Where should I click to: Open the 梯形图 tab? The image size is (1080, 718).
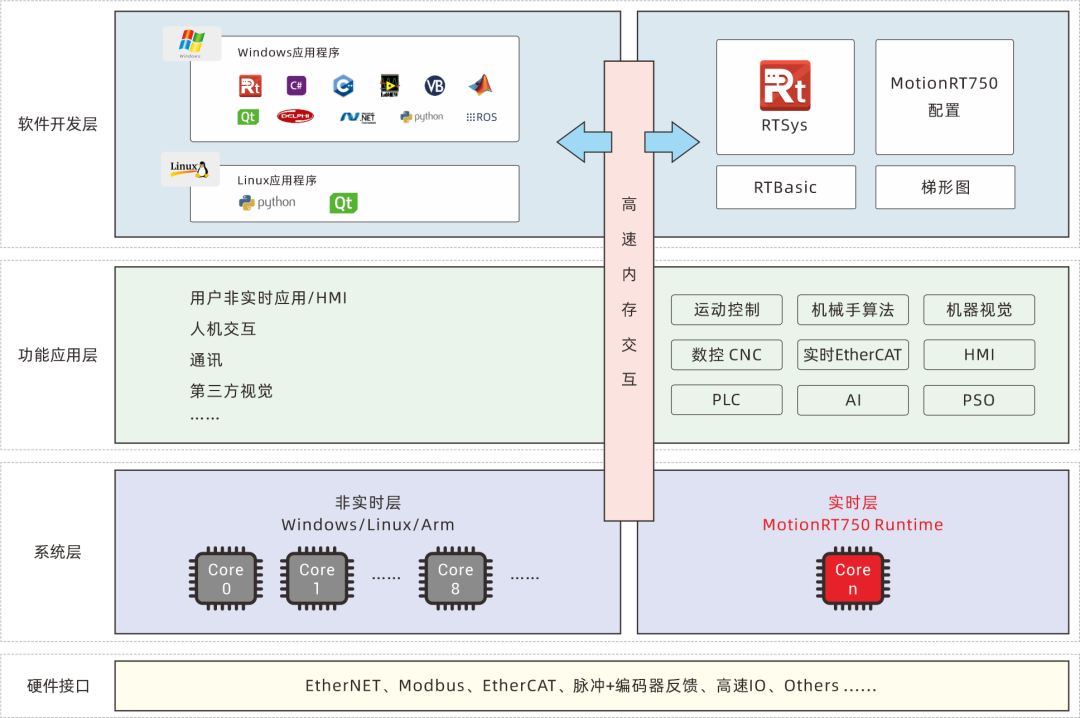(944, 187)
